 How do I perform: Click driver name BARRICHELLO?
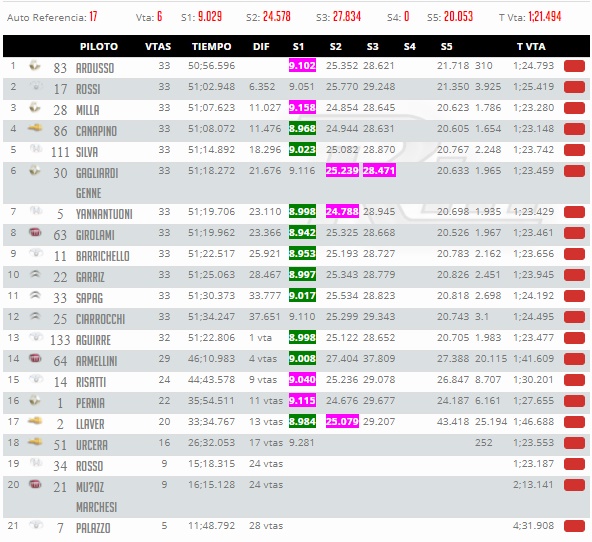[x=103, y=256]
